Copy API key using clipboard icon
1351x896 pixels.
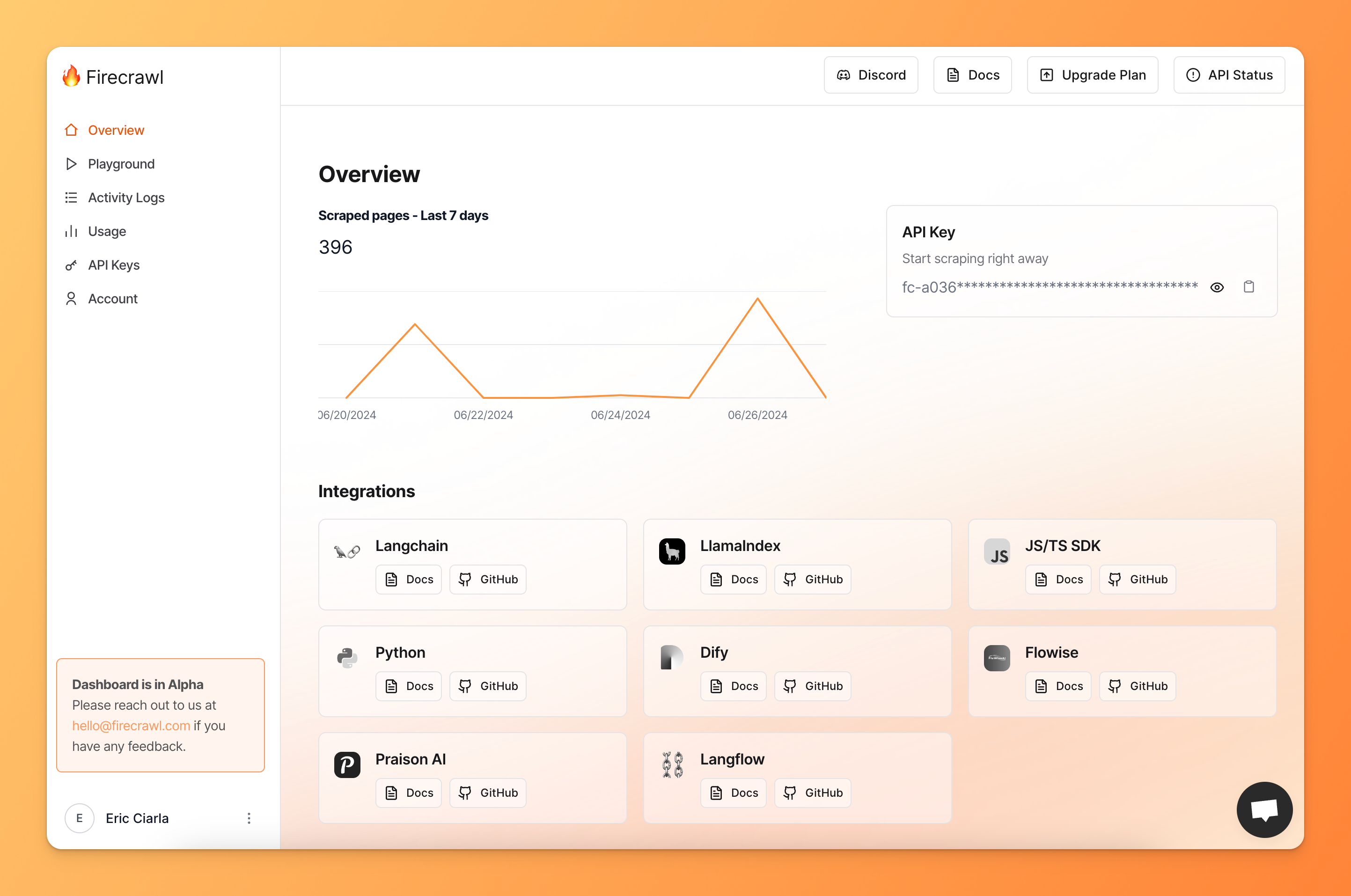1249,288
